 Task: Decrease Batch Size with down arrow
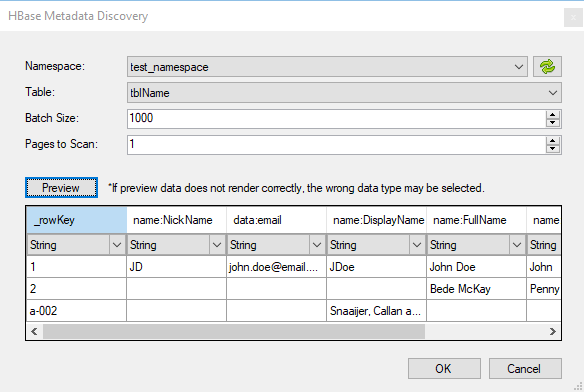click(x=553, y=123)
